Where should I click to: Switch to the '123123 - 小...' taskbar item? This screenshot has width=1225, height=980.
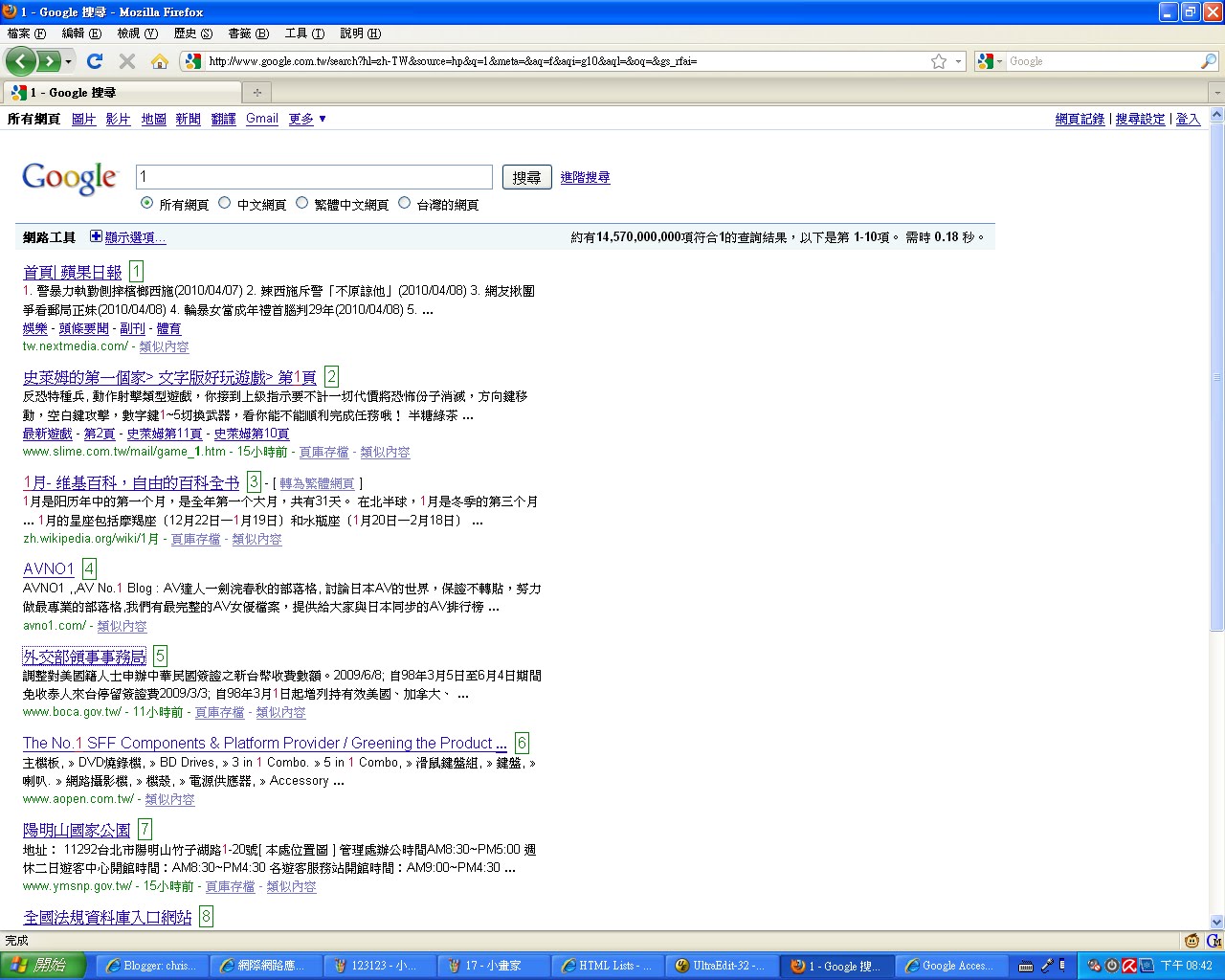point(379,966)
